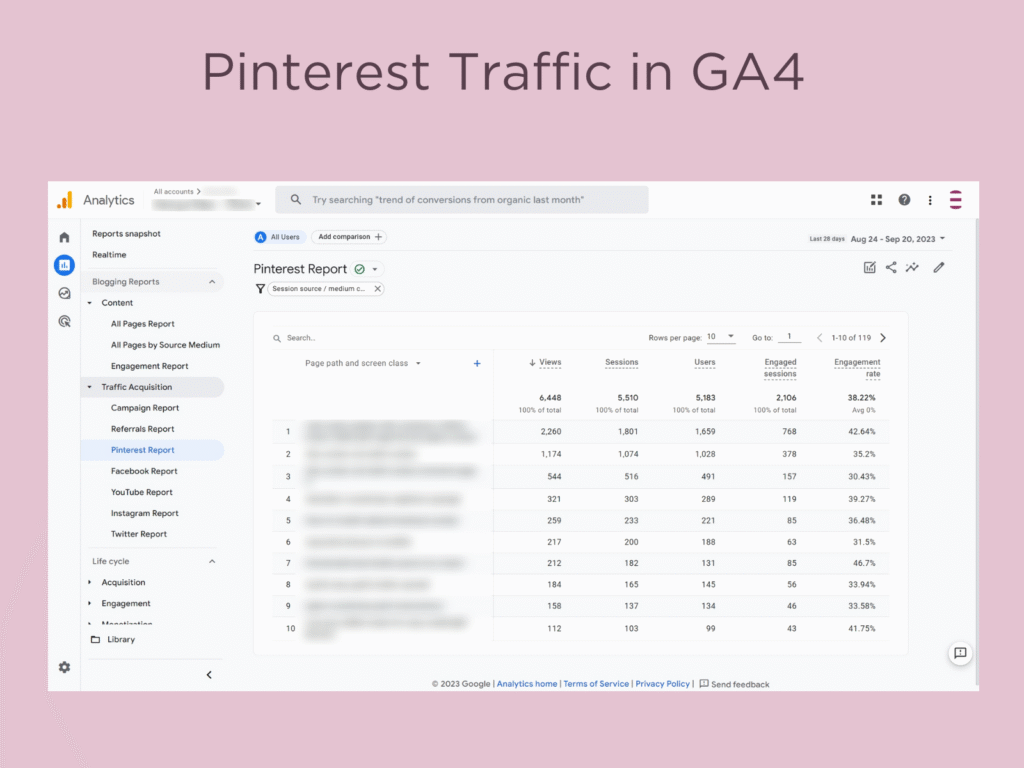
Task: Expand the Acquisition tree item
Action: point(89,582)
